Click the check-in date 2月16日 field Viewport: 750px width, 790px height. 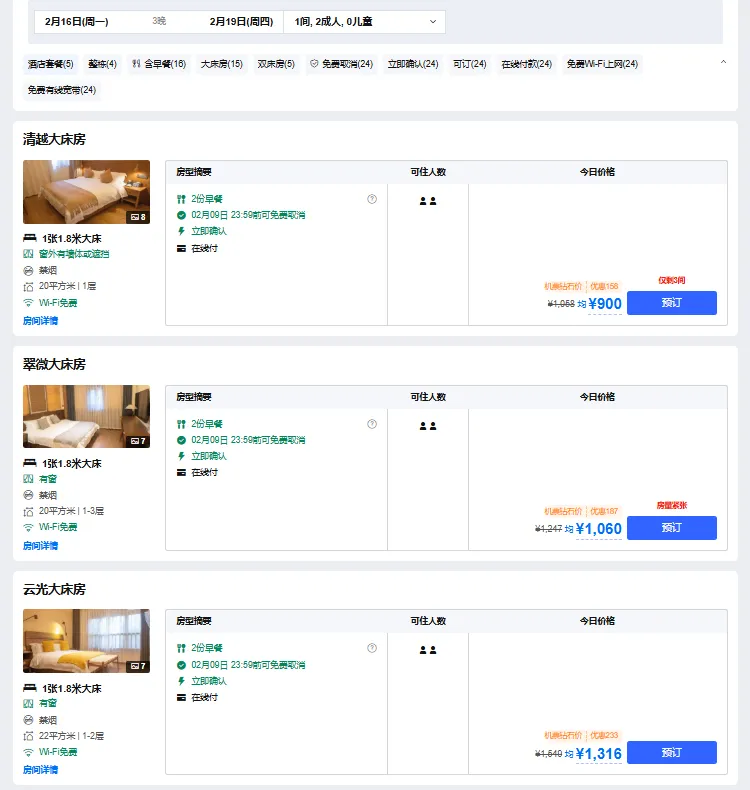pyautogui.click(x=77, y=21)
